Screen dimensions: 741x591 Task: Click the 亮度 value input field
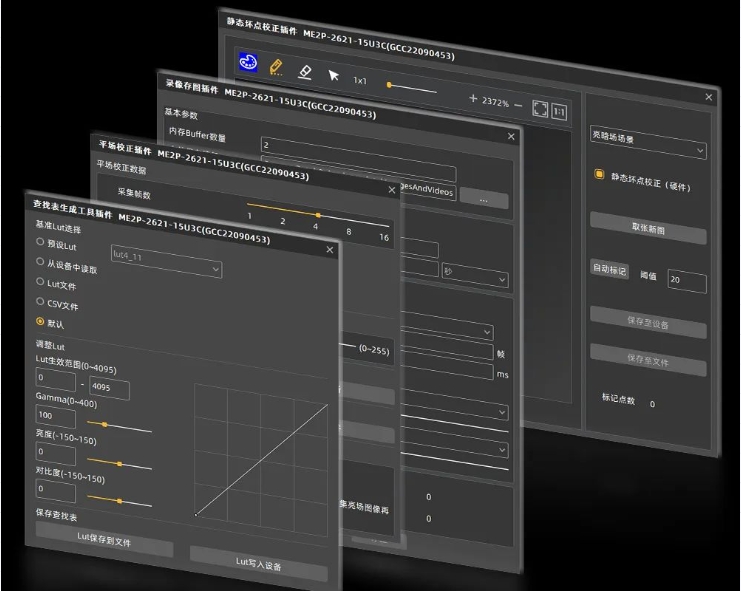(56, 454)
